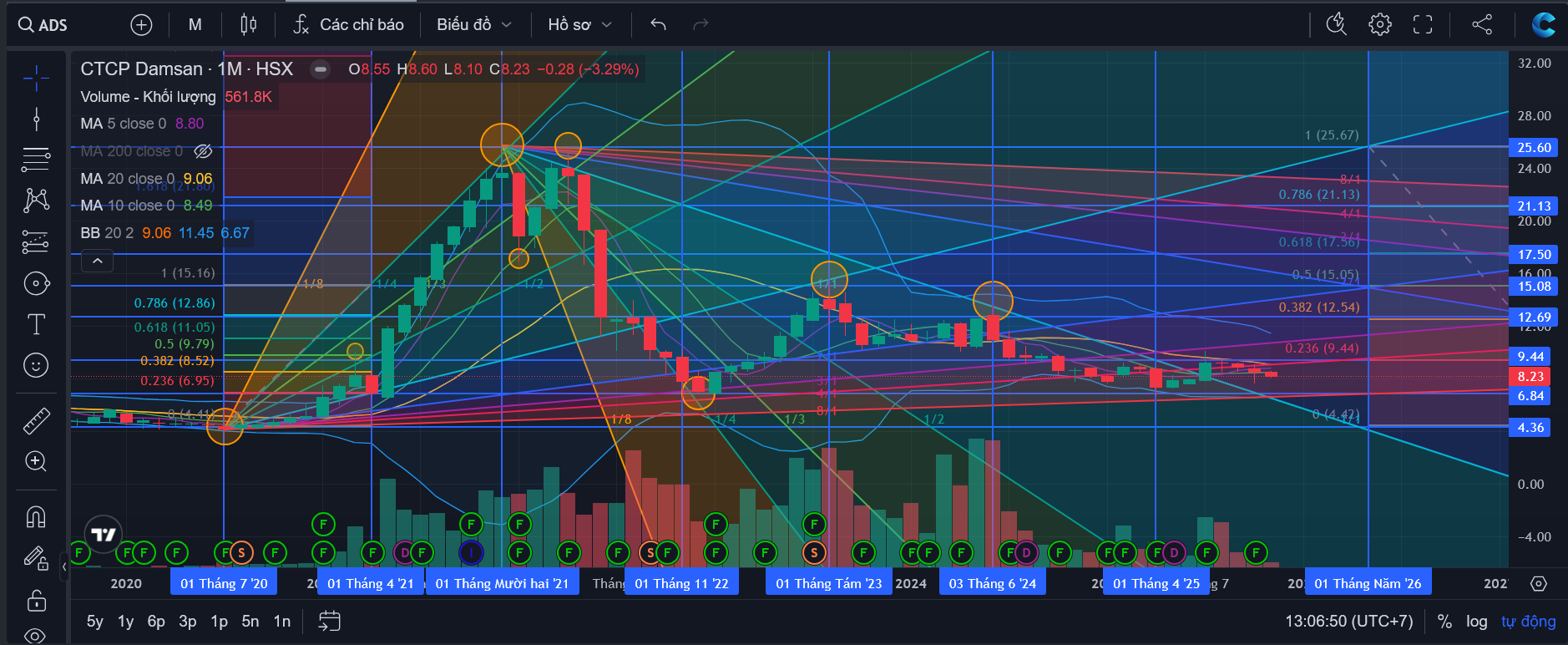Click the 01 Tháng Năm '26 date label
This screenshot has width=1568, height=645.
[x=1368, y=583]
